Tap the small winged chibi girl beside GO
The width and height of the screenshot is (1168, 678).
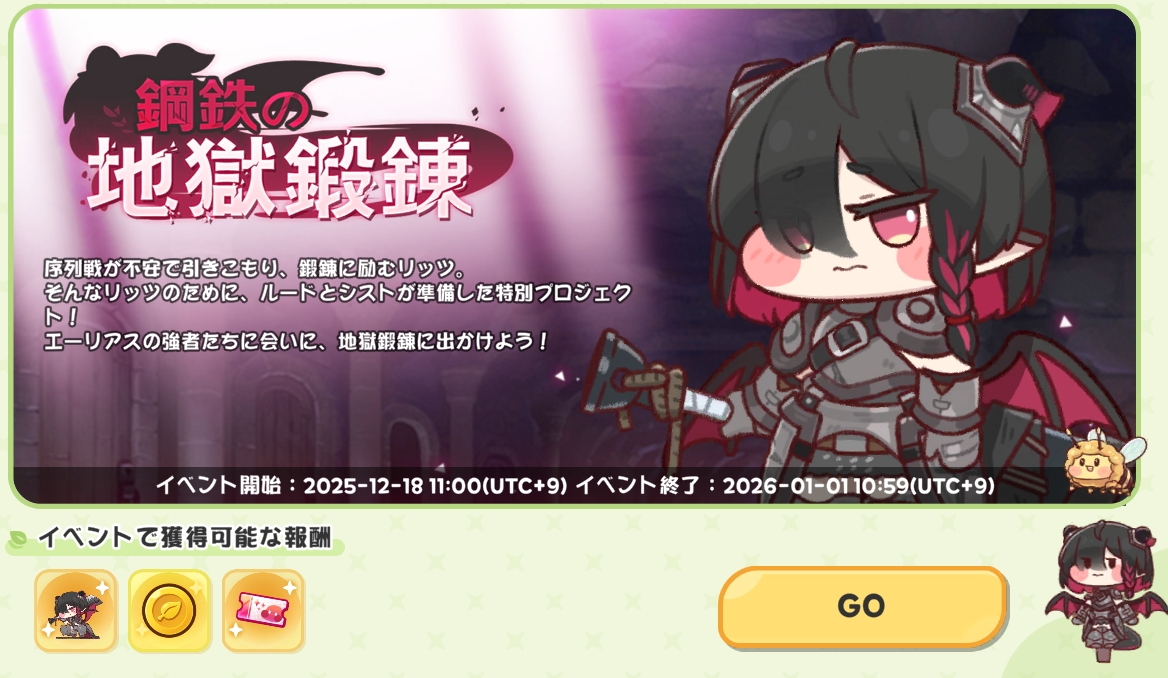click(x=1107, y=591)
